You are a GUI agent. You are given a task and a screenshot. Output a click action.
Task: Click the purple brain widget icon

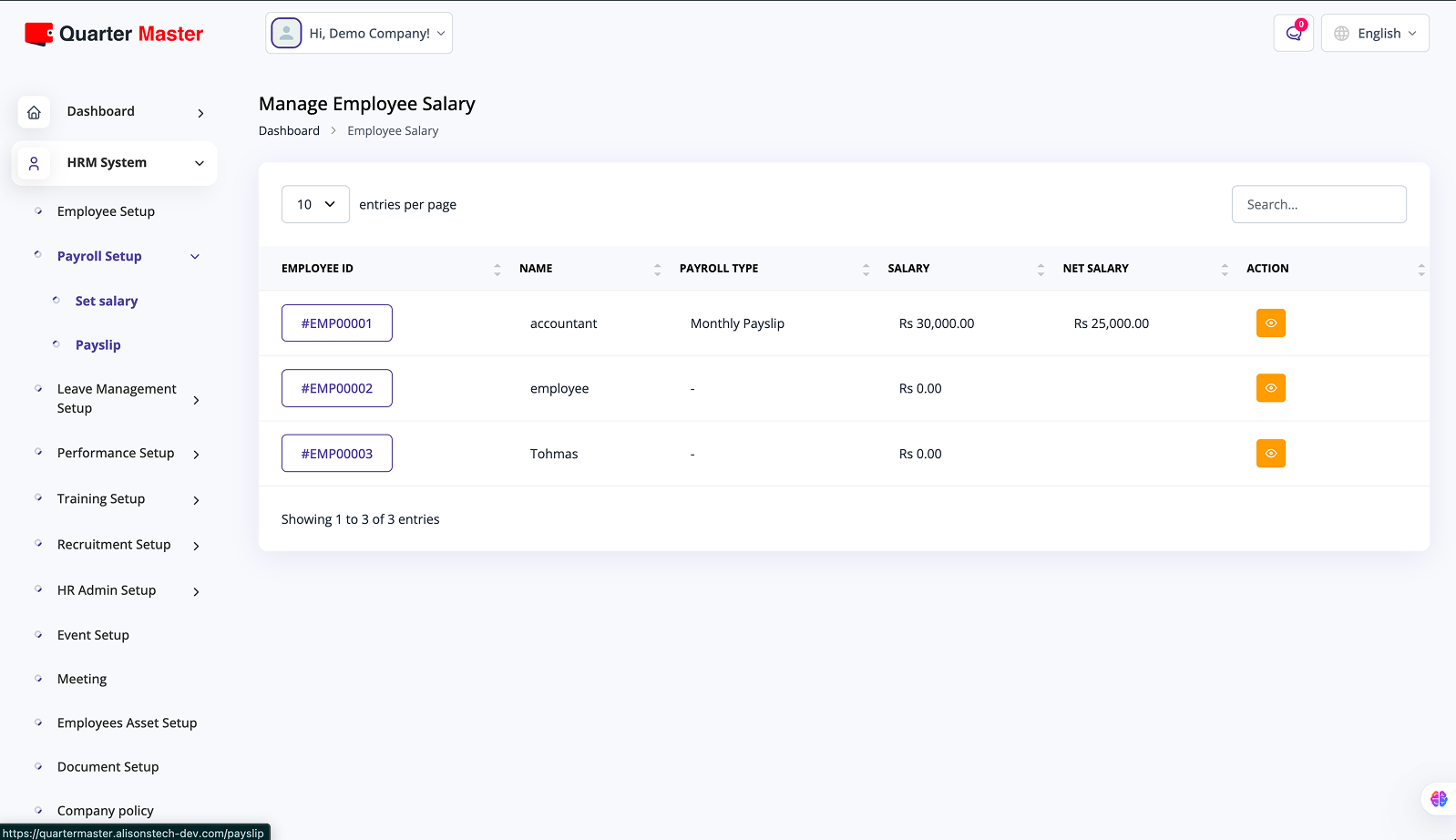pyautogui.click(x=1439, y=799)
